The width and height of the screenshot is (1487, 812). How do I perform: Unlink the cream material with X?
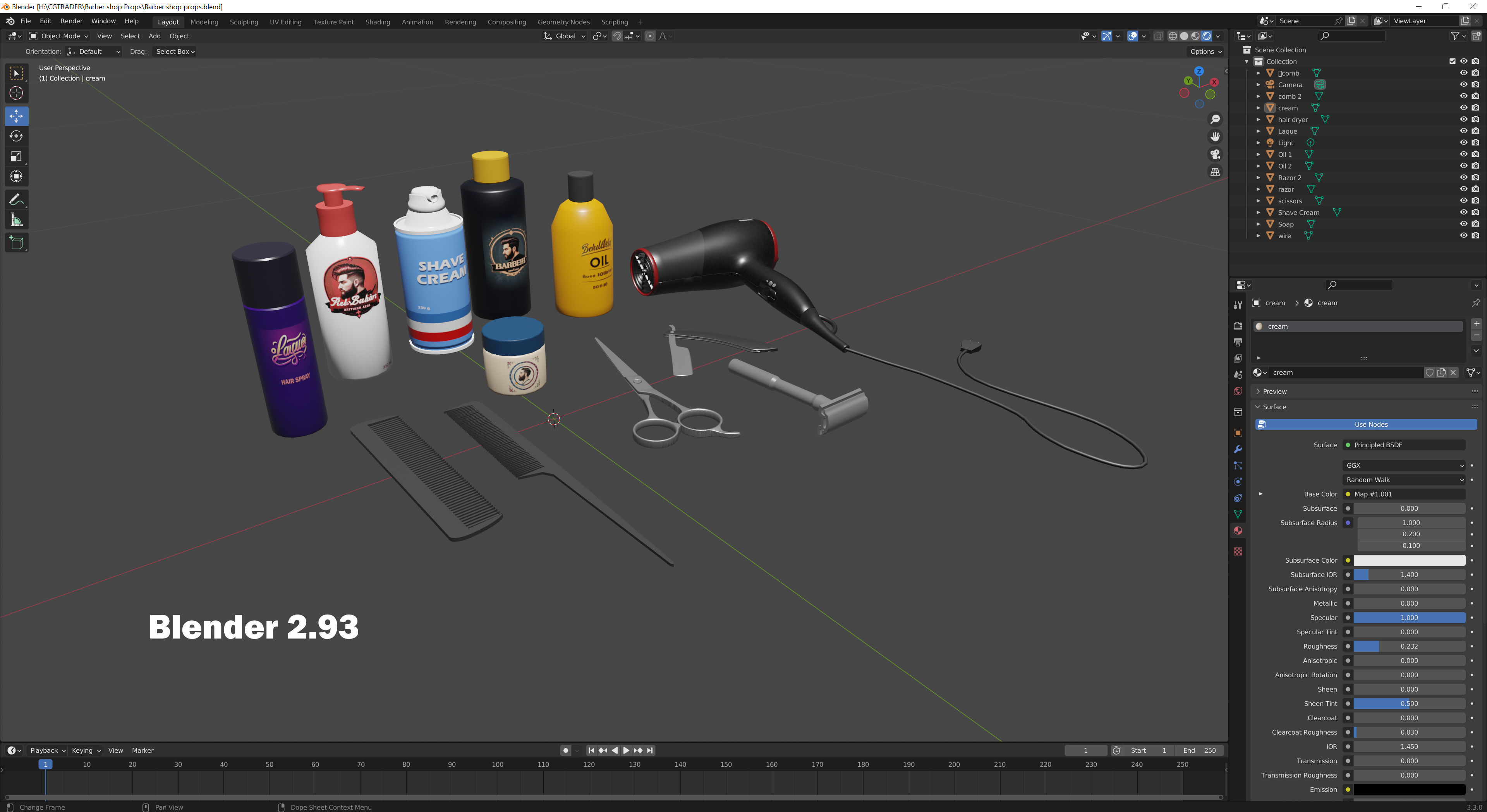1453,373
